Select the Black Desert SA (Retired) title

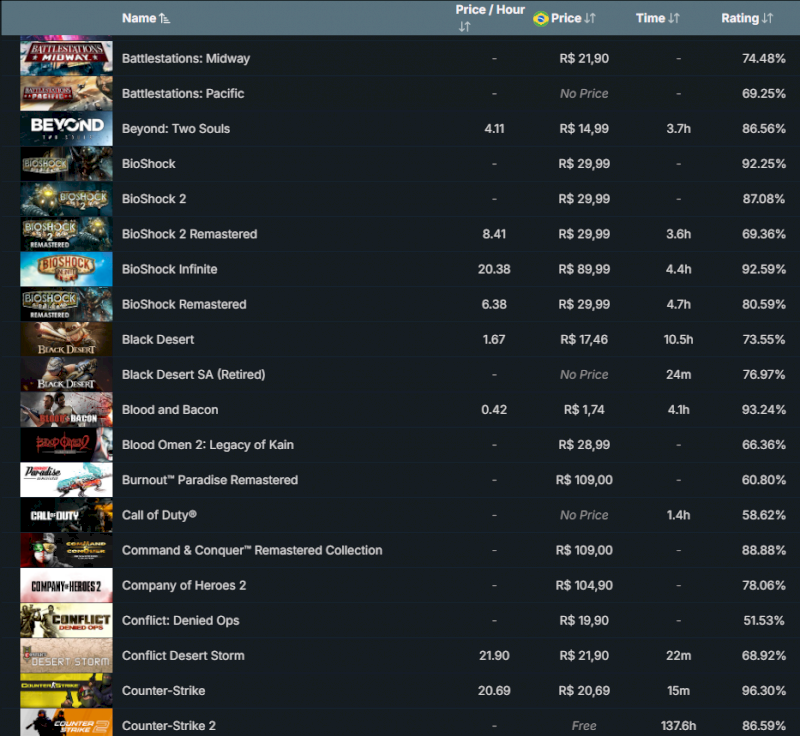(193, 375)
